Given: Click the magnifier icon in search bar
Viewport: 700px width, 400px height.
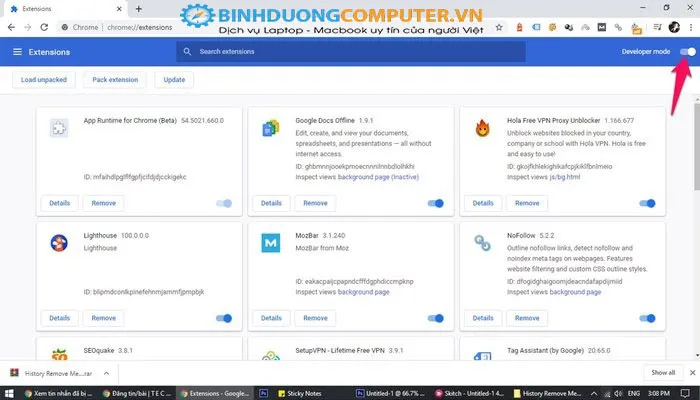Looking at the screenshot, I should [x=188, y=52].
